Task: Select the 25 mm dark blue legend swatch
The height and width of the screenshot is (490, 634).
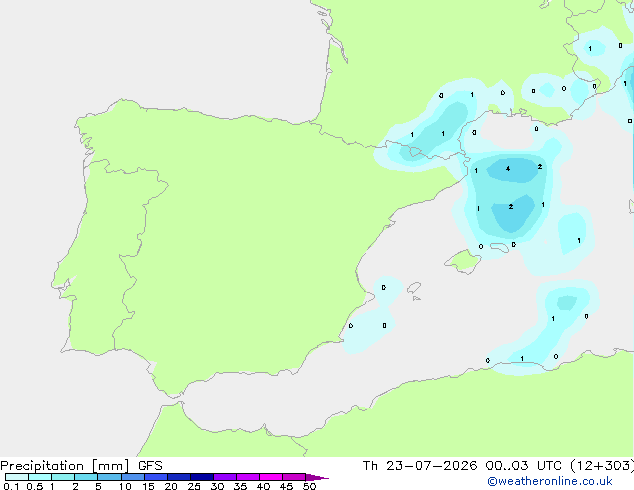Action: point(202,477)
